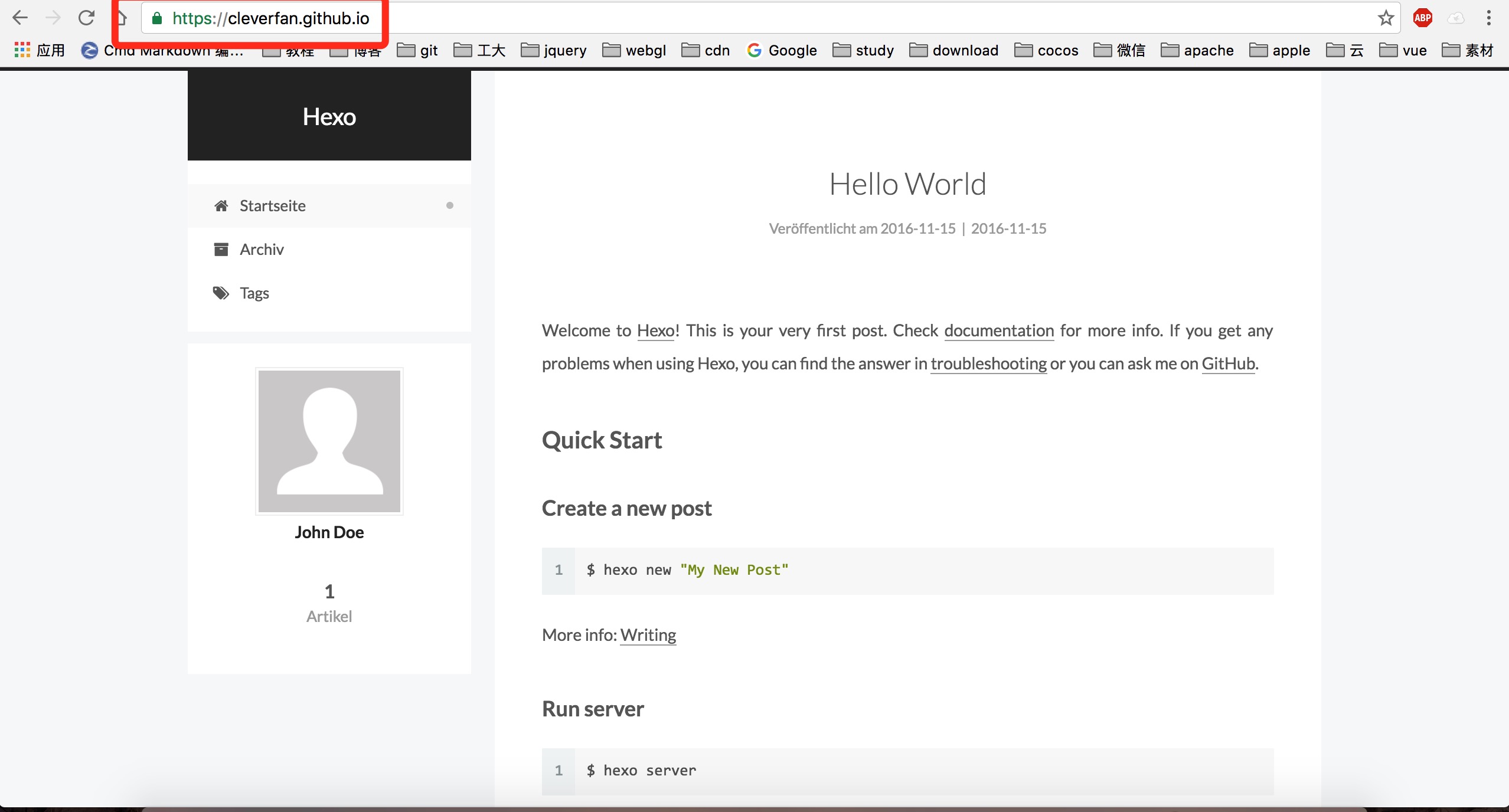Expand the download bookmarks folder
The height and width of the screenshot is (812, 1509).
(954, 51)
